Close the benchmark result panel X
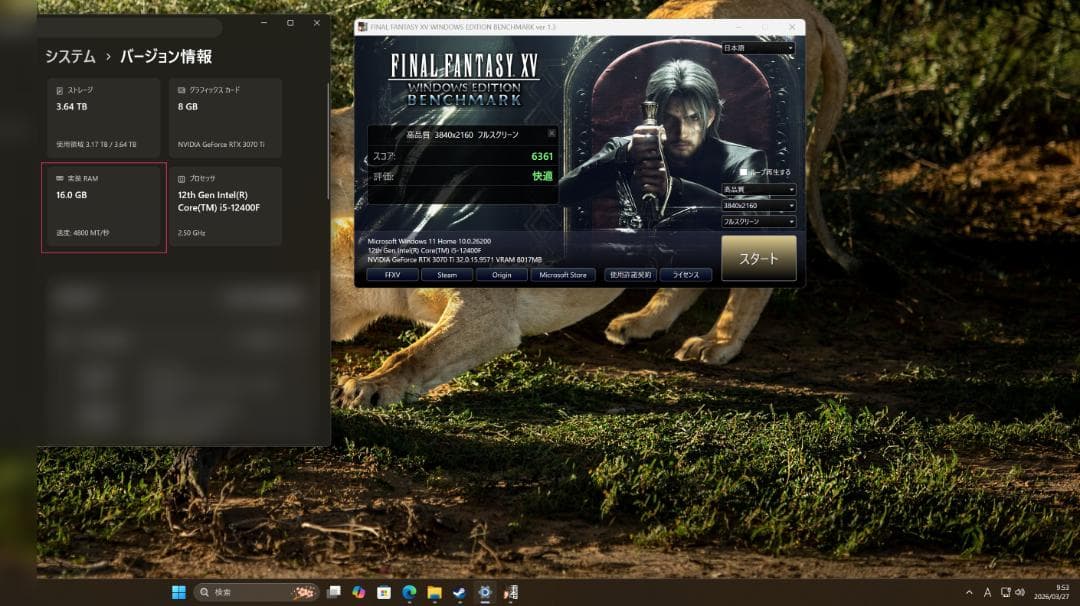 coord(551,133)
